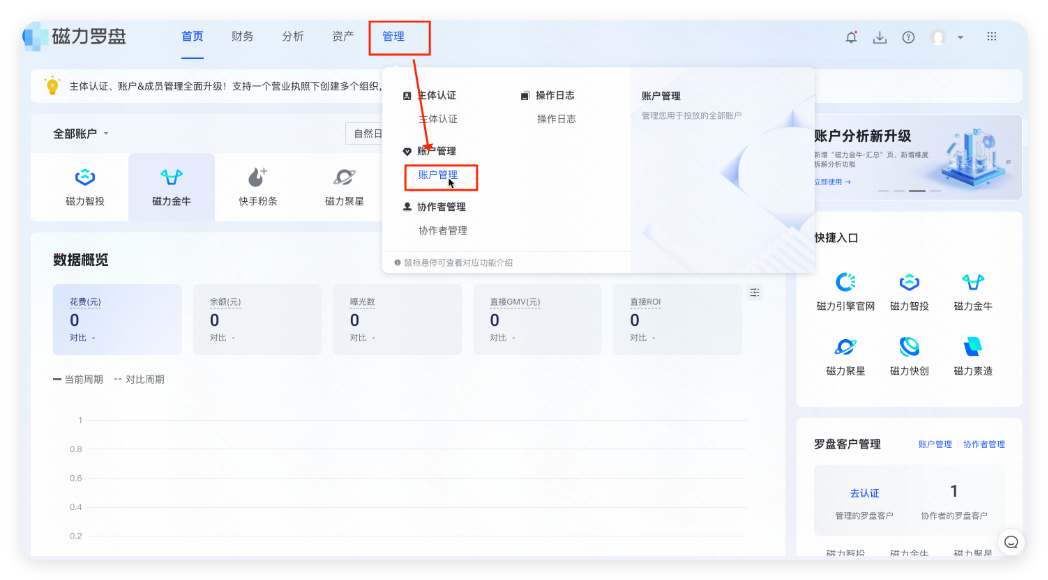Click 管理的罗盘客户 label
The width and height of the screenshot is (1048, 580).
tap(864, 516)
